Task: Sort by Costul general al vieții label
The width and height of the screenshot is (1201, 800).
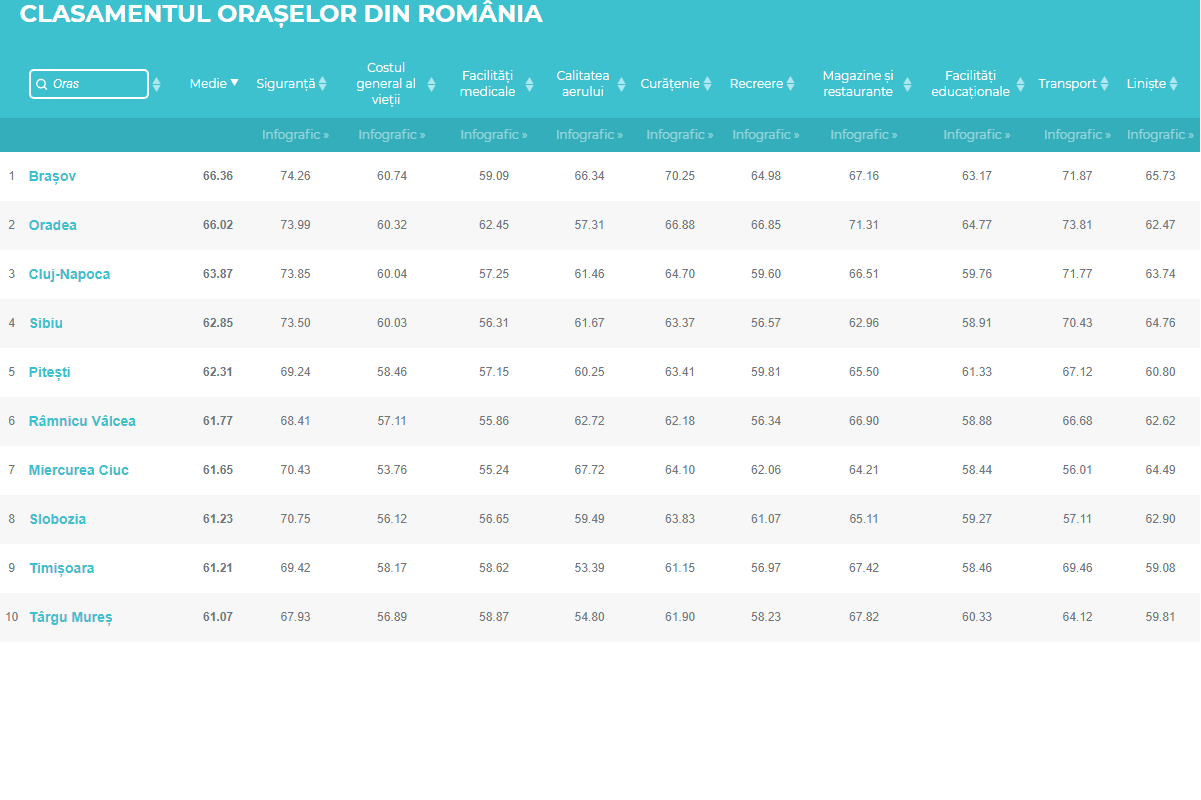Action: click(x=386, y=84)
